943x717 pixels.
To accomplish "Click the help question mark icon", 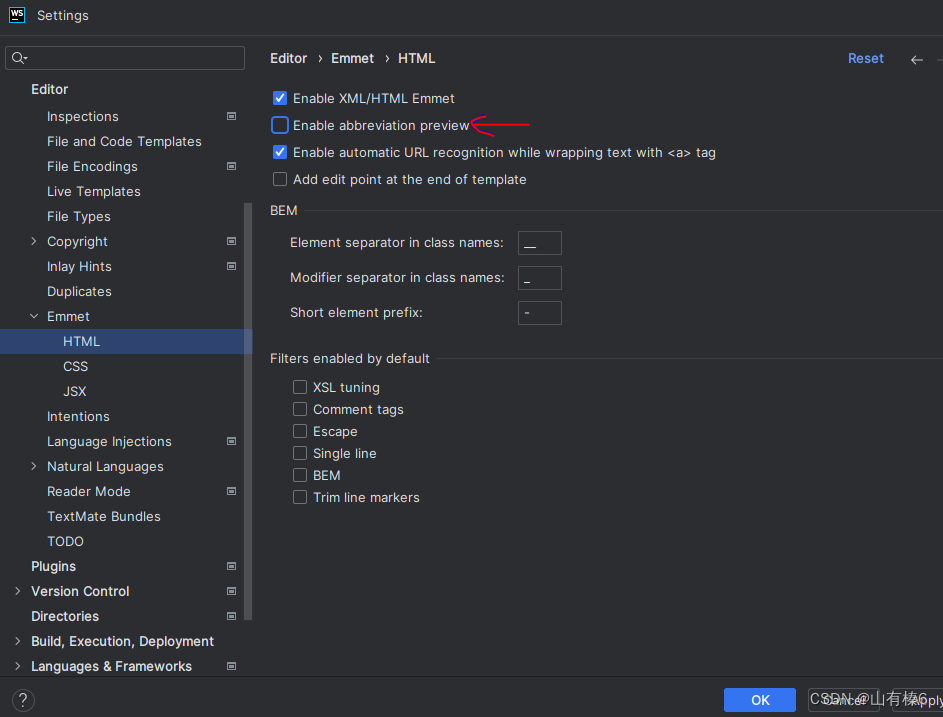I will (x=22, y=700).
